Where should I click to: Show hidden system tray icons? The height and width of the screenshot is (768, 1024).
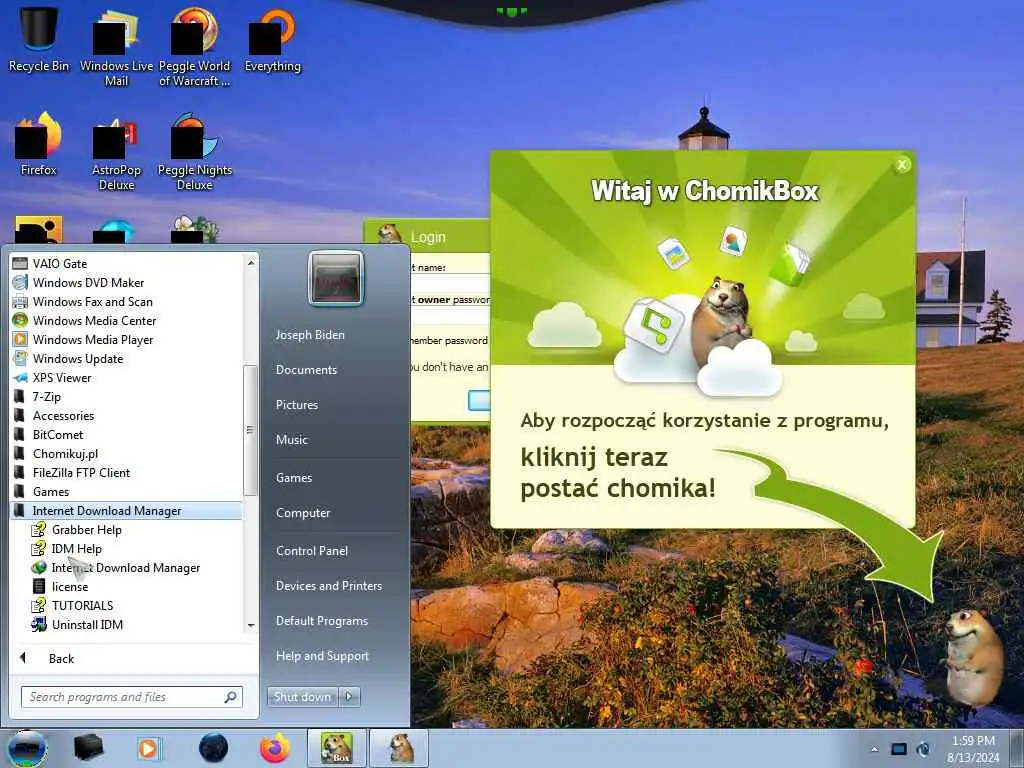(874, 749)
